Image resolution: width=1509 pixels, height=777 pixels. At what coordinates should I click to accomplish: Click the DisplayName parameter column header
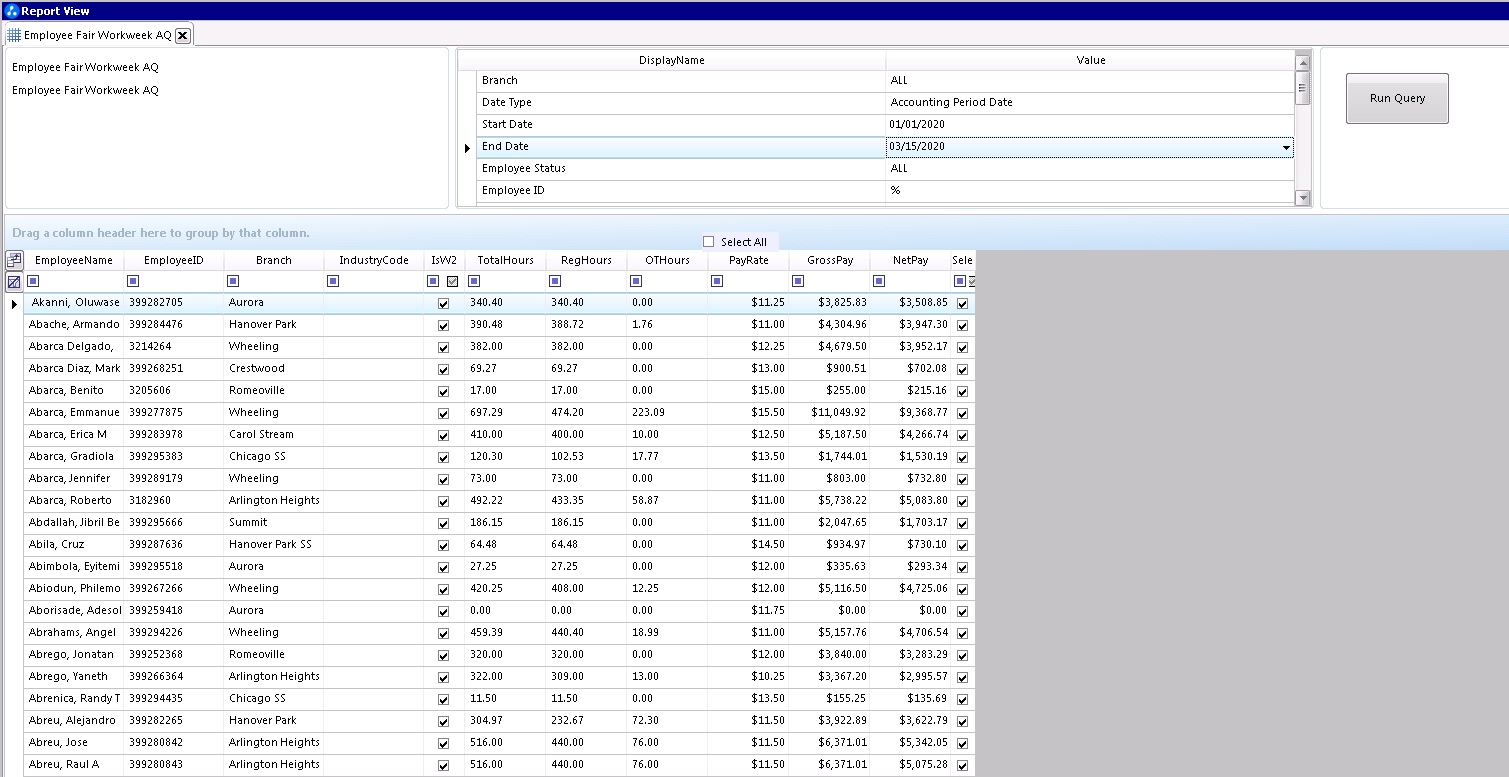(x=672, y=60)
